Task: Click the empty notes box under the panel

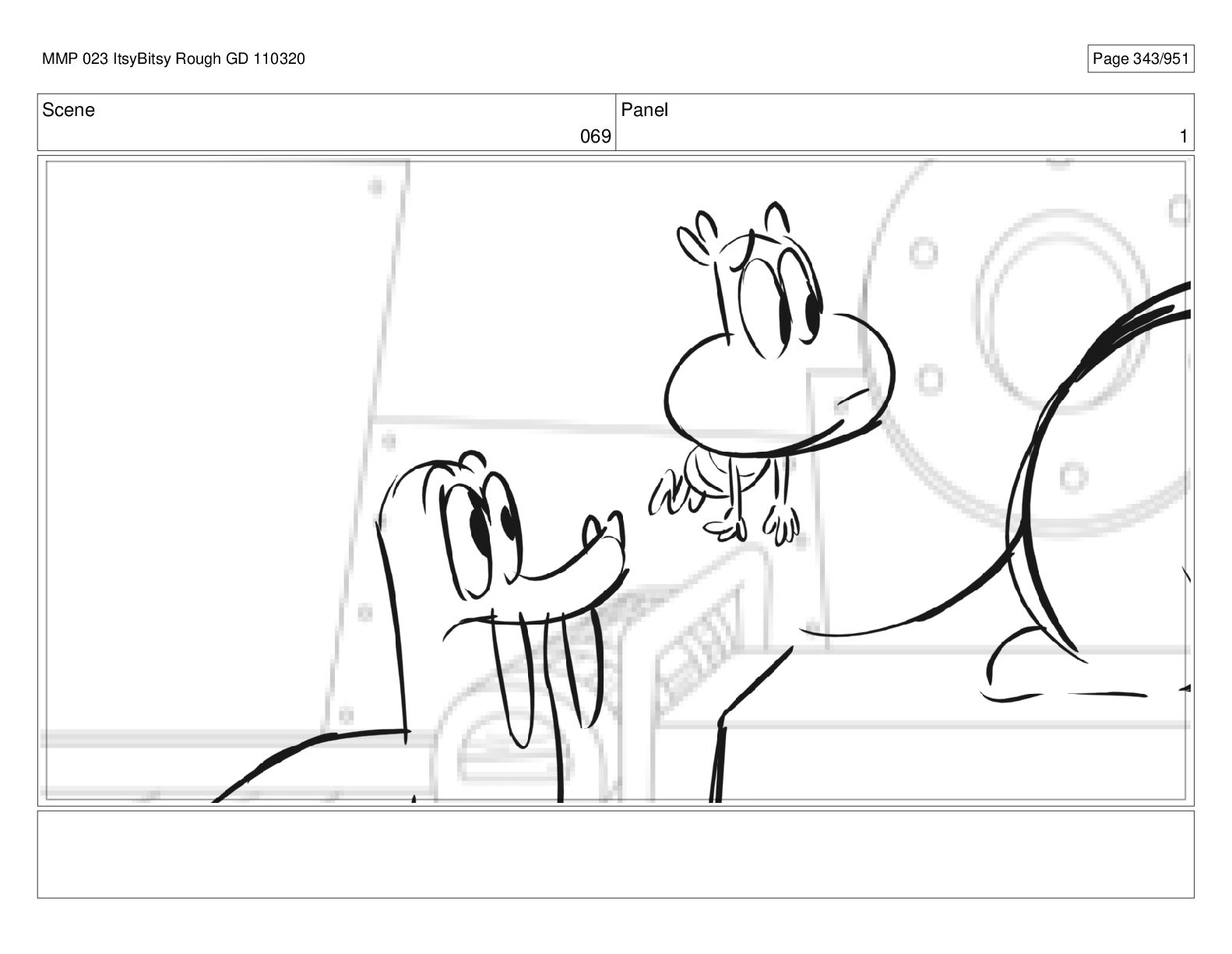Action: pyautogui.click(x=616, y=854)
